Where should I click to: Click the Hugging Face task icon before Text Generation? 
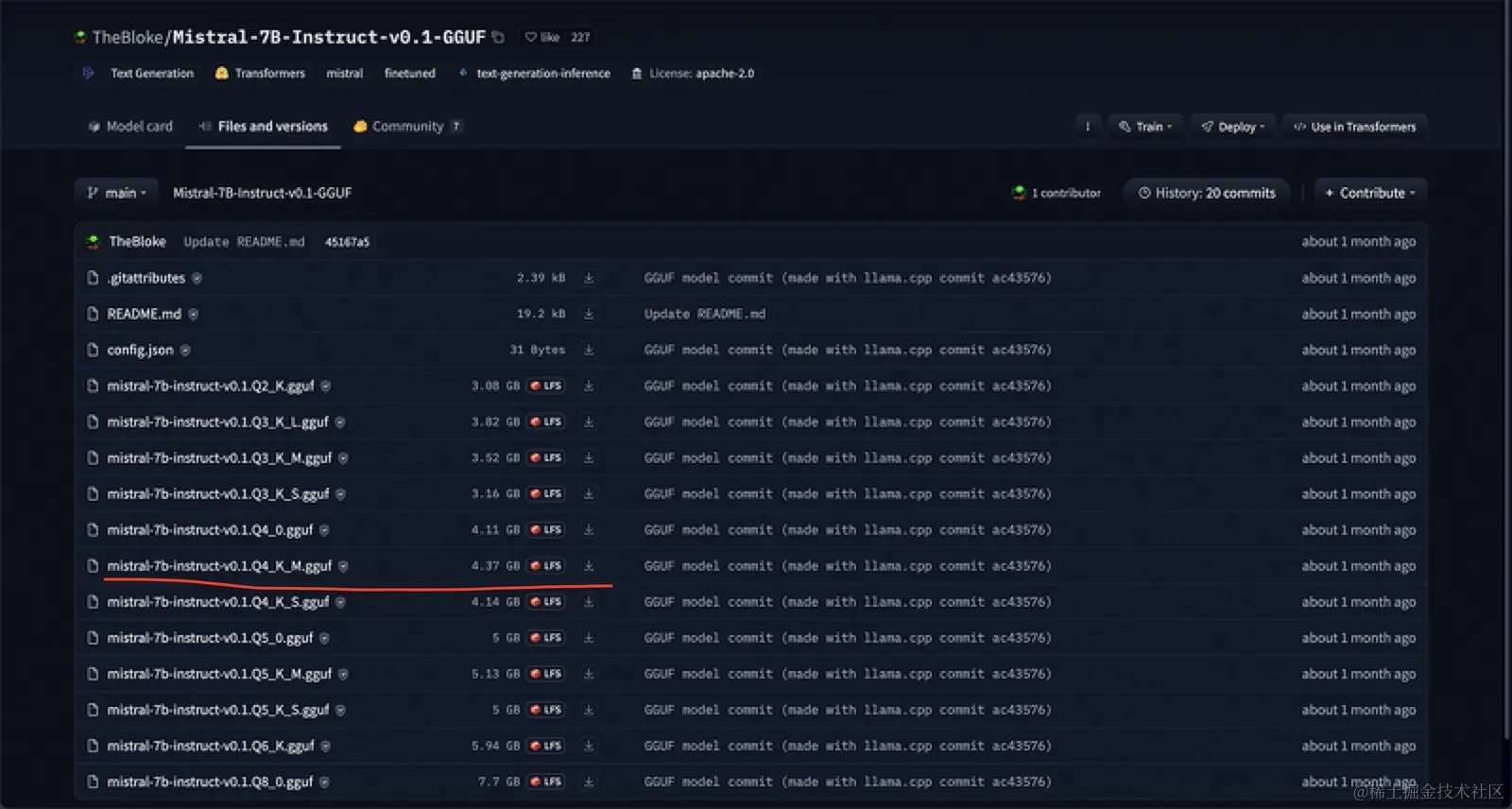88,73
